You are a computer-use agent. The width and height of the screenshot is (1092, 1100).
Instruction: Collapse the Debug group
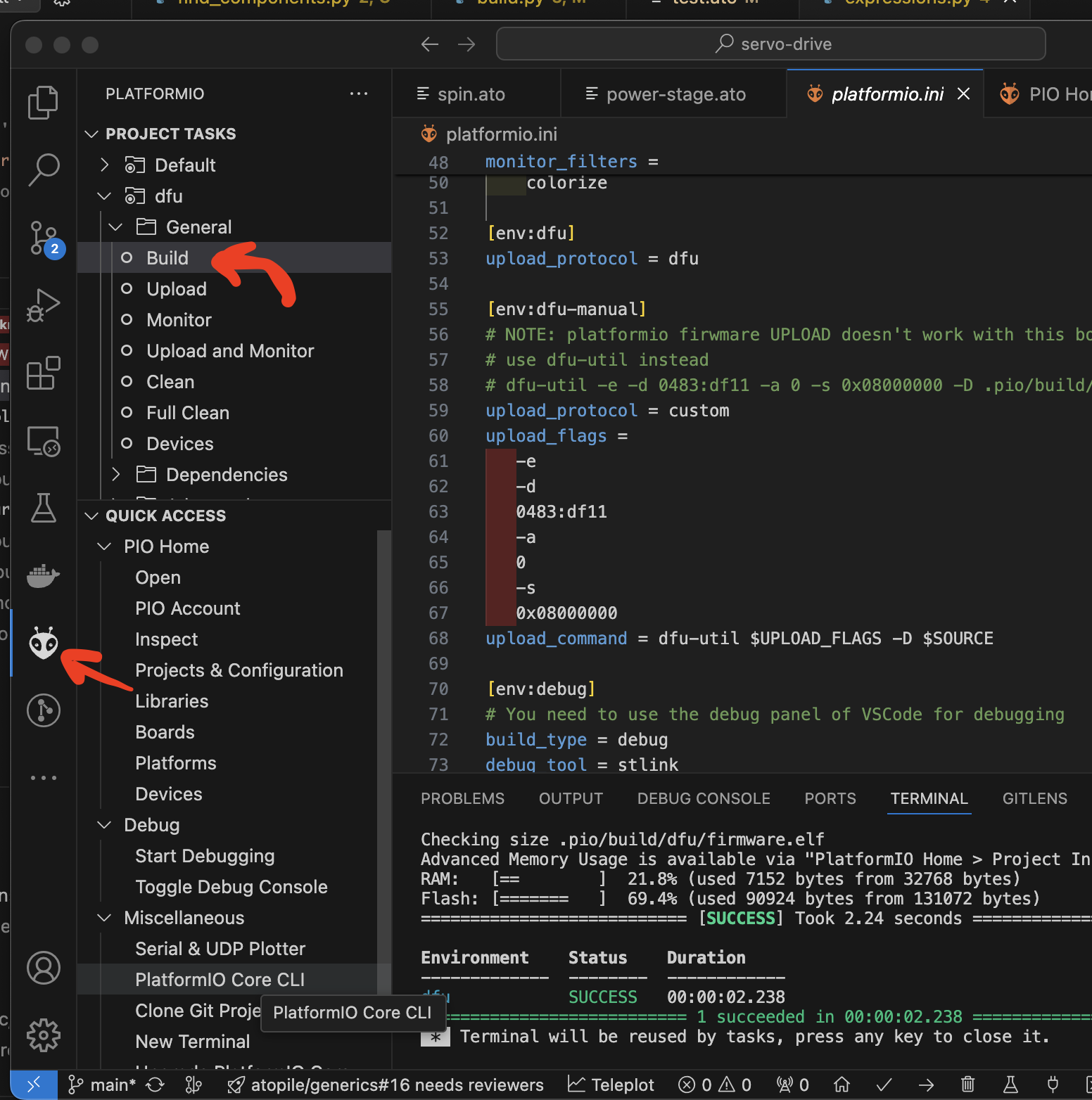pyautogui.click(x=104, y=825)
